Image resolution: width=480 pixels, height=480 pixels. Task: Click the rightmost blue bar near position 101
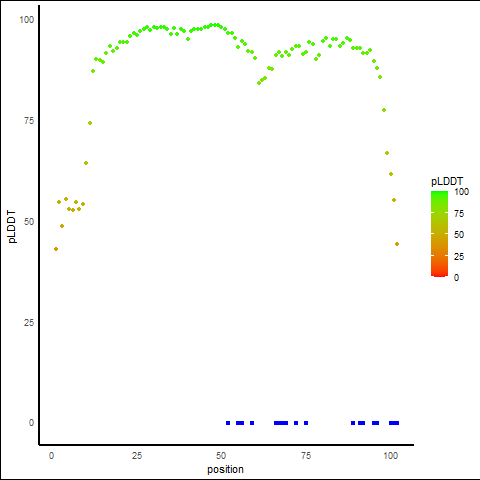394,423
